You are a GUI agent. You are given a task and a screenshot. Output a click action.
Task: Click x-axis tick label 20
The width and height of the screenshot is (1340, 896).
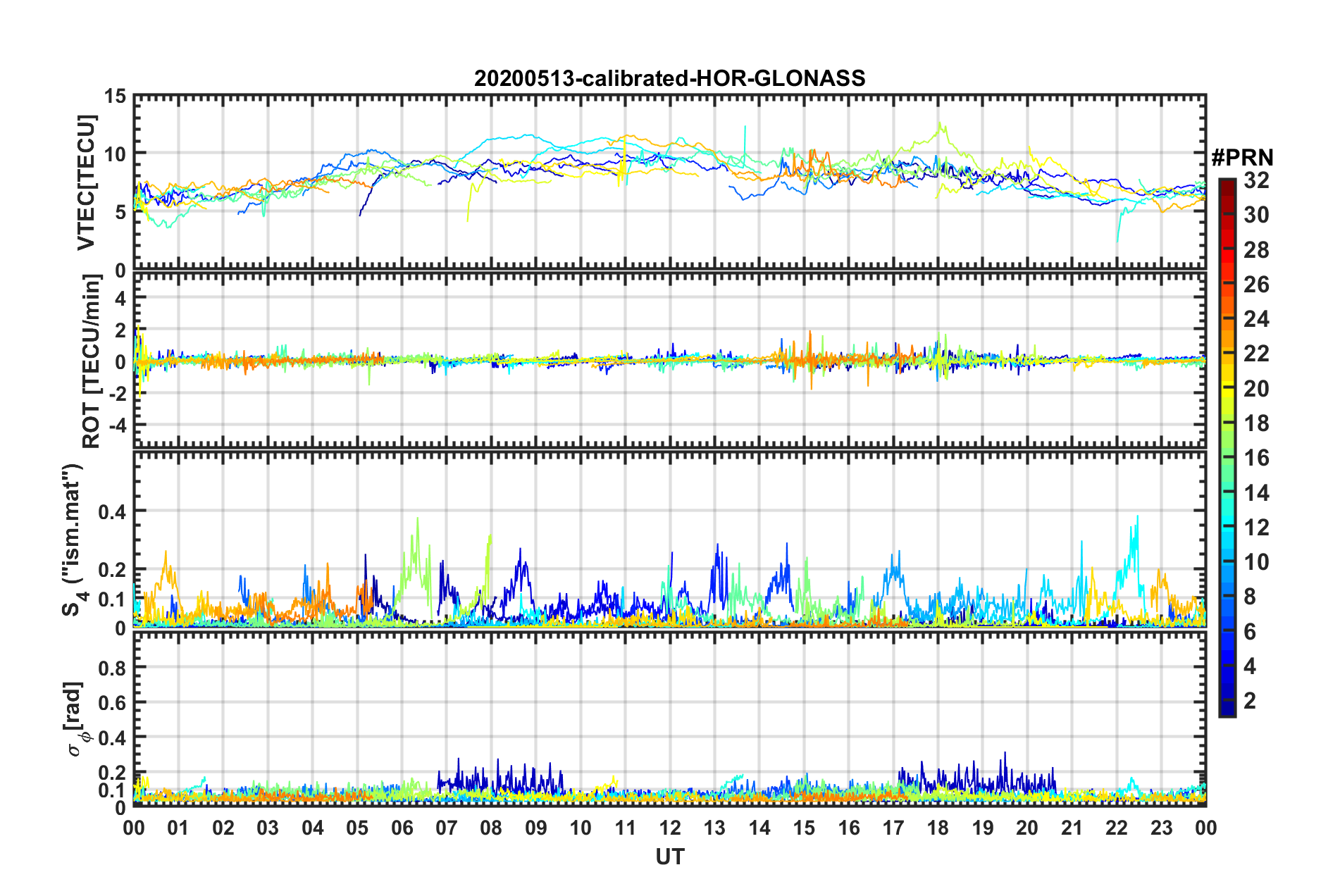click(1027, 828)
